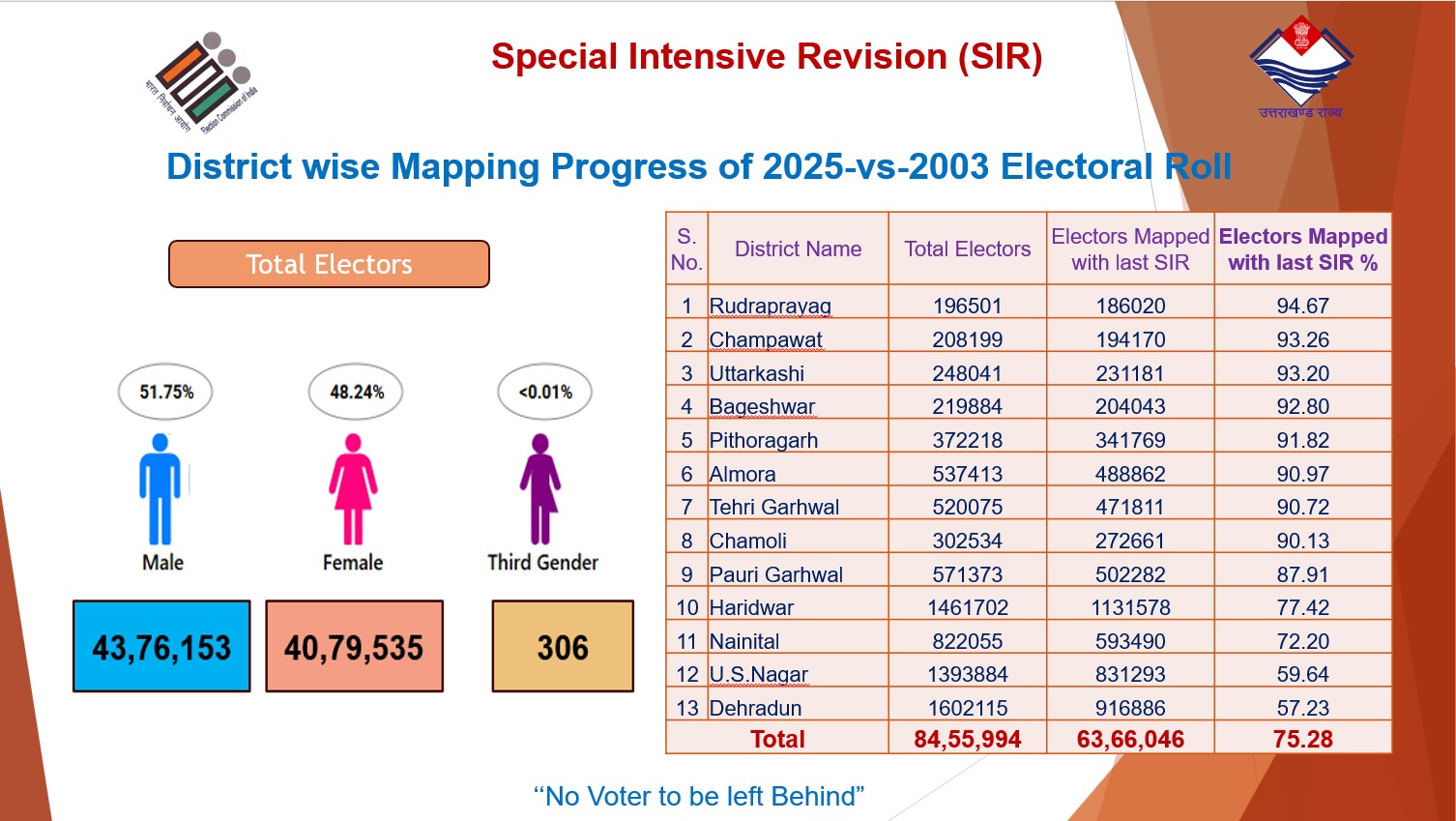The image size is (1456, 821).
Task: Click the Total percentage value 75.28
Action: click(1302, 739)
